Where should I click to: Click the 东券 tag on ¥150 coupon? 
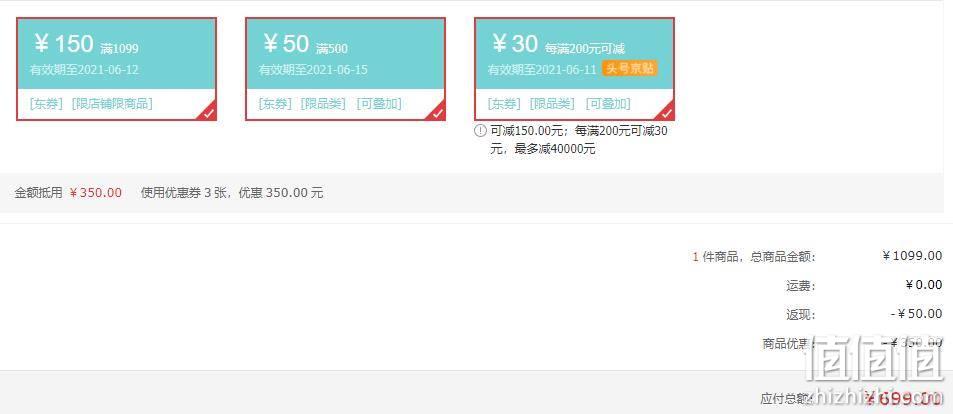pyautogui.click(x=46, y=103)
